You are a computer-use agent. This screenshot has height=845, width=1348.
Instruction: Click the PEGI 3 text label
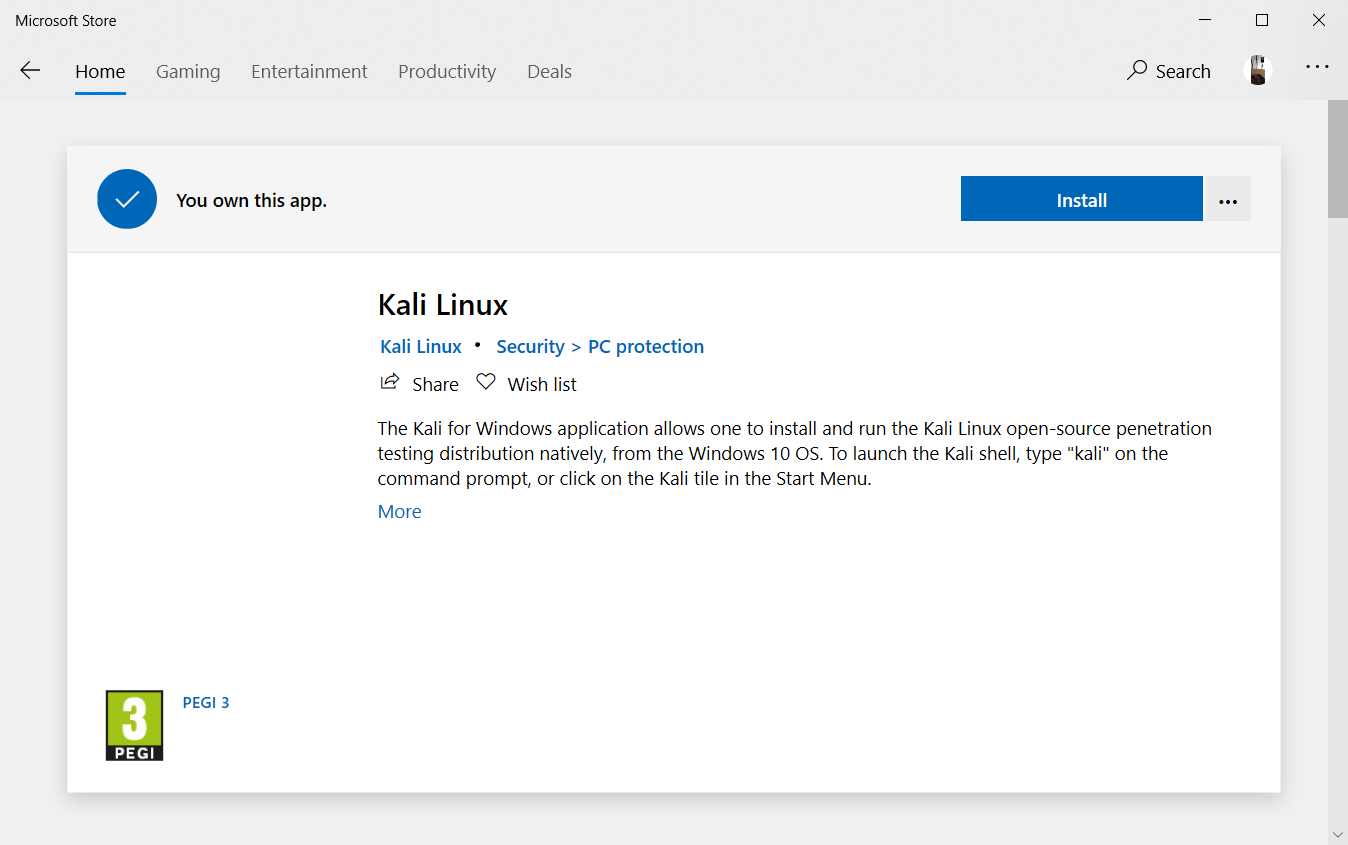pyautogui.click(x=206, y=702)
